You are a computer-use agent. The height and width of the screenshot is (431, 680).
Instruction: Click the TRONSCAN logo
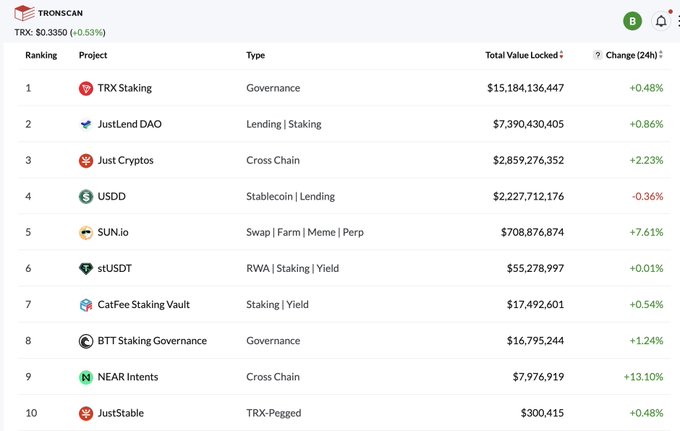(48, 13)
